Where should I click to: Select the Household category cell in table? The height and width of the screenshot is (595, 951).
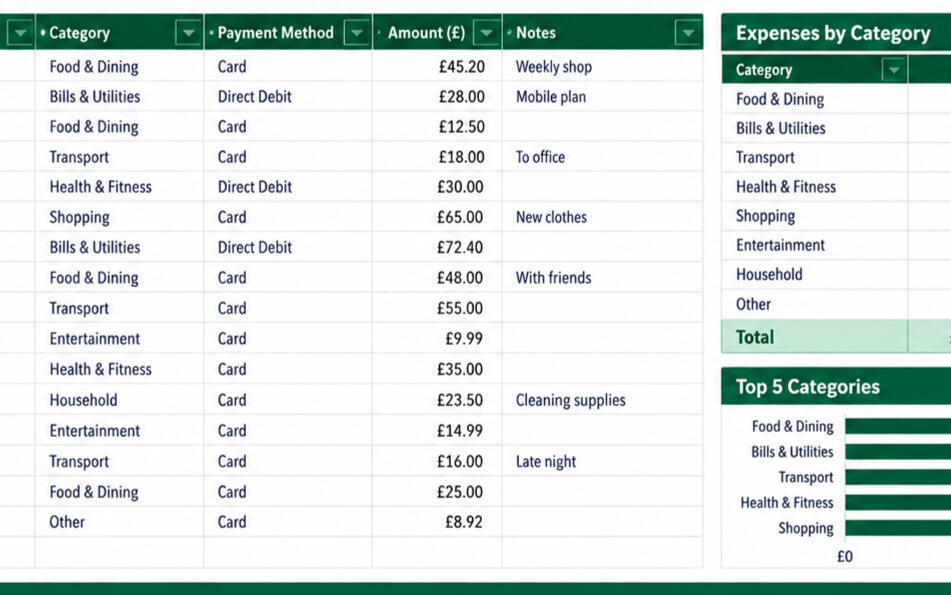pyautogui.click(x=119, y=400)
